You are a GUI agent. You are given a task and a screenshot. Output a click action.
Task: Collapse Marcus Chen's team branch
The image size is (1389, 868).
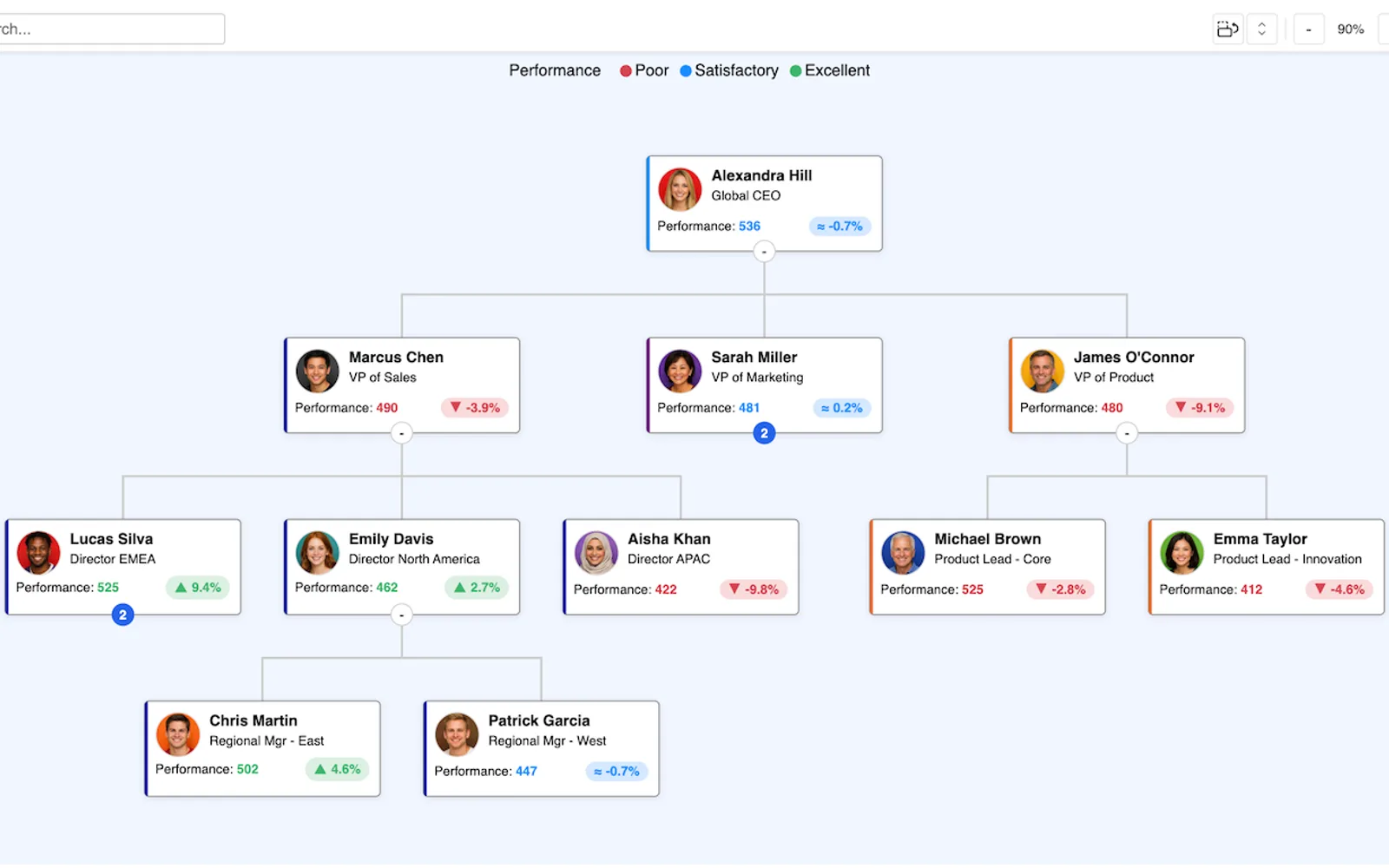[x=401, y=433]
